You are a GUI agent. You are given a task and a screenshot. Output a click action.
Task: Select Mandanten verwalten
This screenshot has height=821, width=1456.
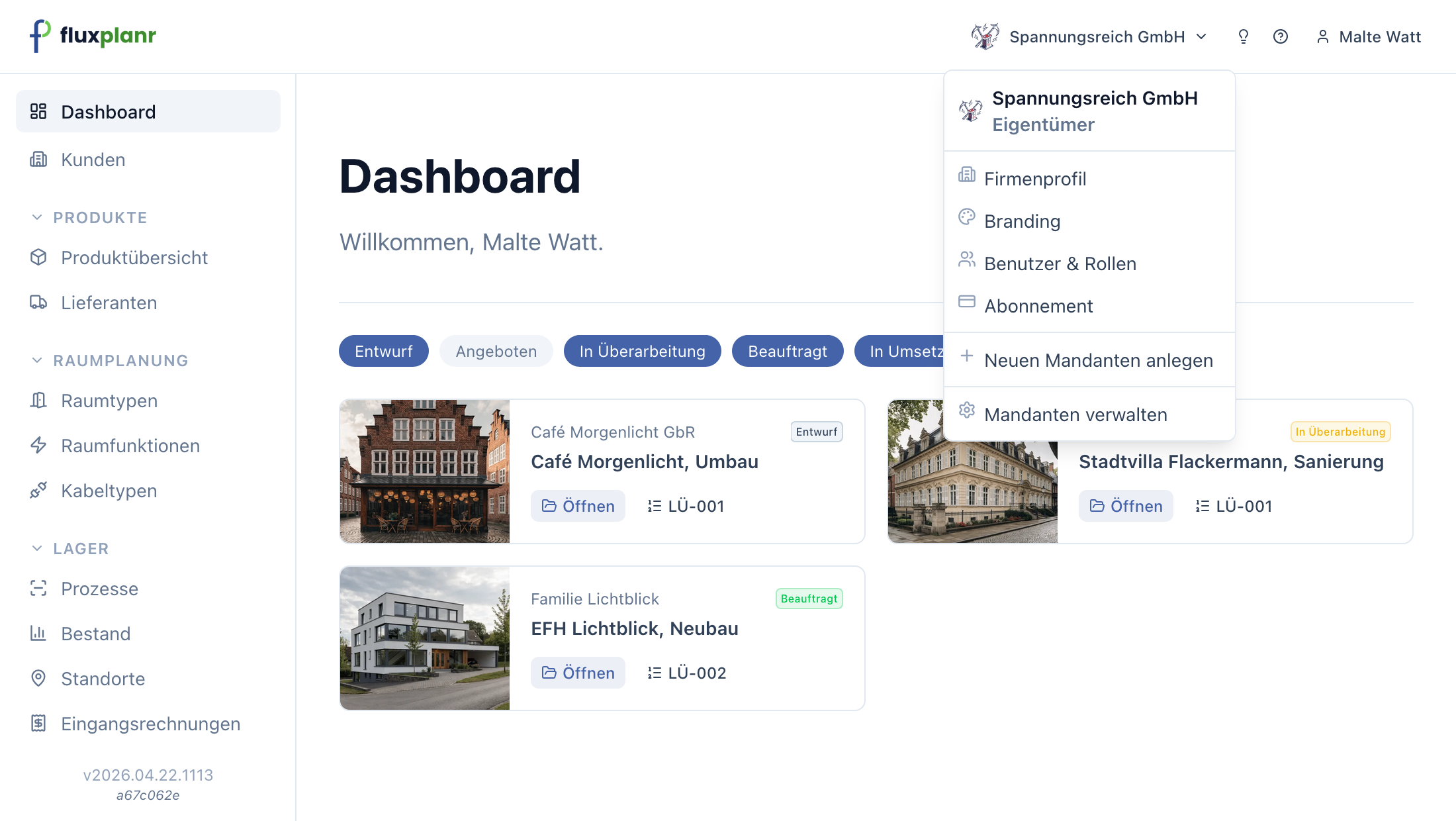point(1089,414)
